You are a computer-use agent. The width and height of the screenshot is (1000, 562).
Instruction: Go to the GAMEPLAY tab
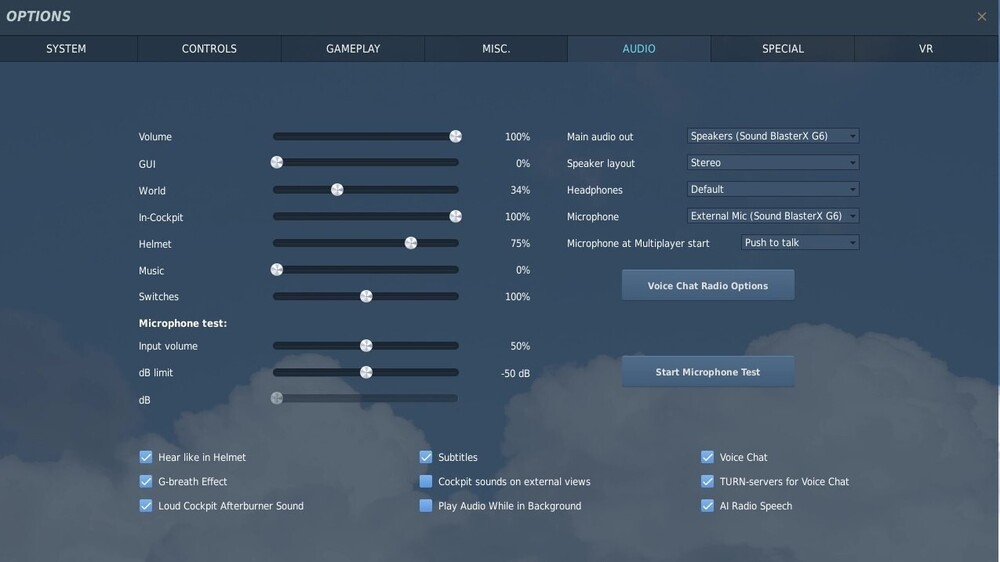click(353, 49)
